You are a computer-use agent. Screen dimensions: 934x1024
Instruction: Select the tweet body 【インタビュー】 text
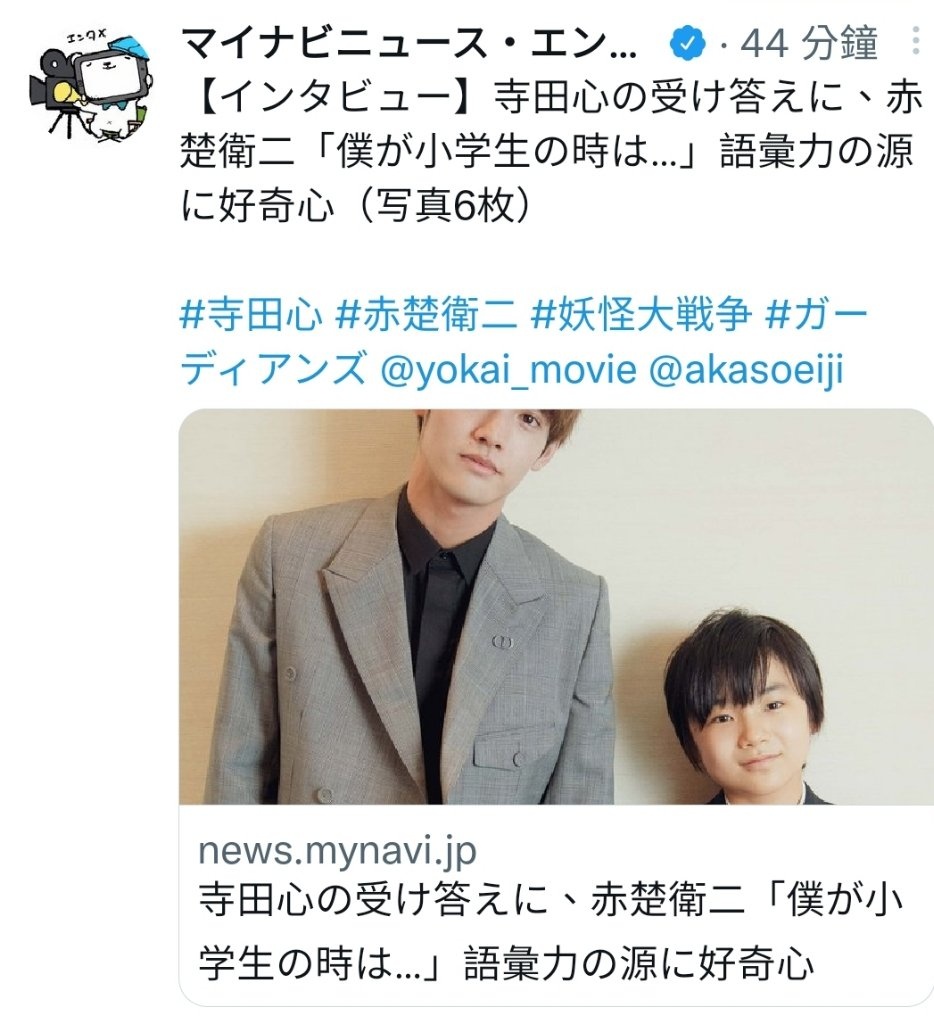pyautogui.click(x=333, y=99)
